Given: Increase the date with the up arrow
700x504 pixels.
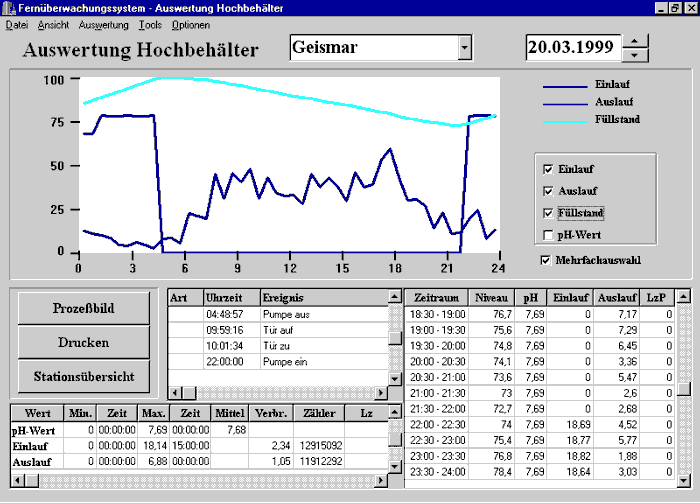Looking at the screenshot, I should tap(636, 40).
